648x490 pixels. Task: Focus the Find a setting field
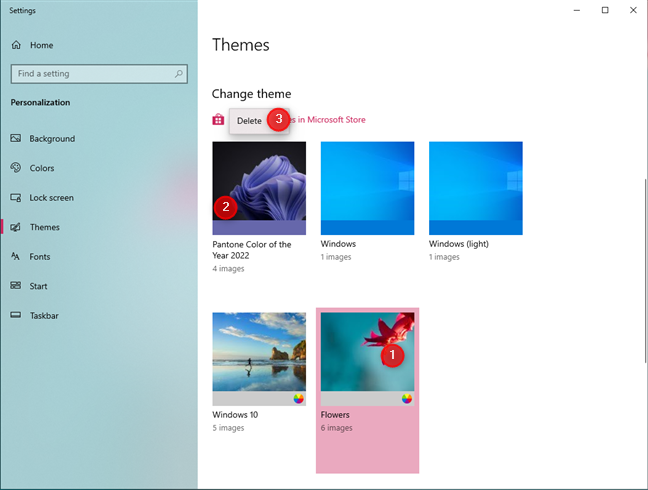99,74
